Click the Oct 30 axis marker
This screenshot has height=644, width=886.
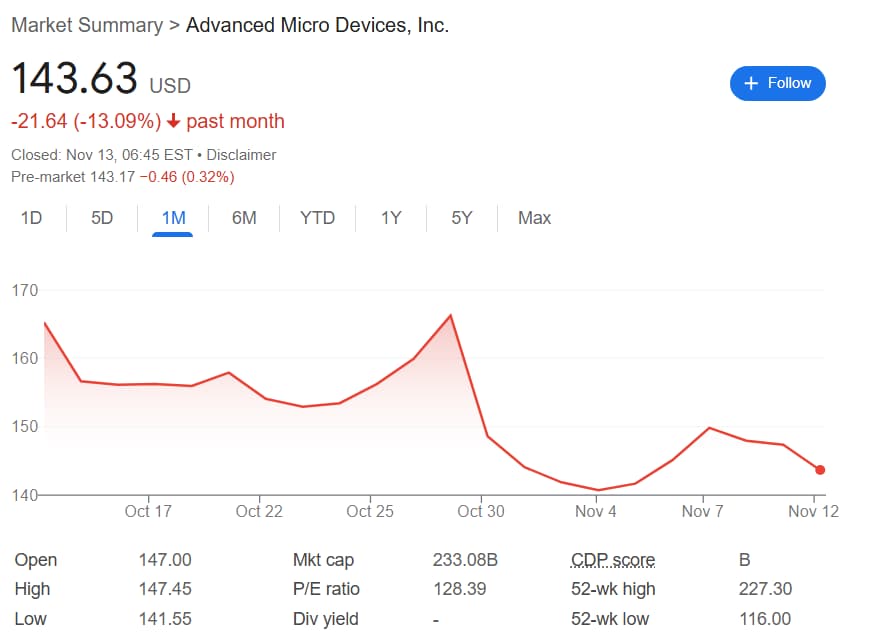[481, 511]
